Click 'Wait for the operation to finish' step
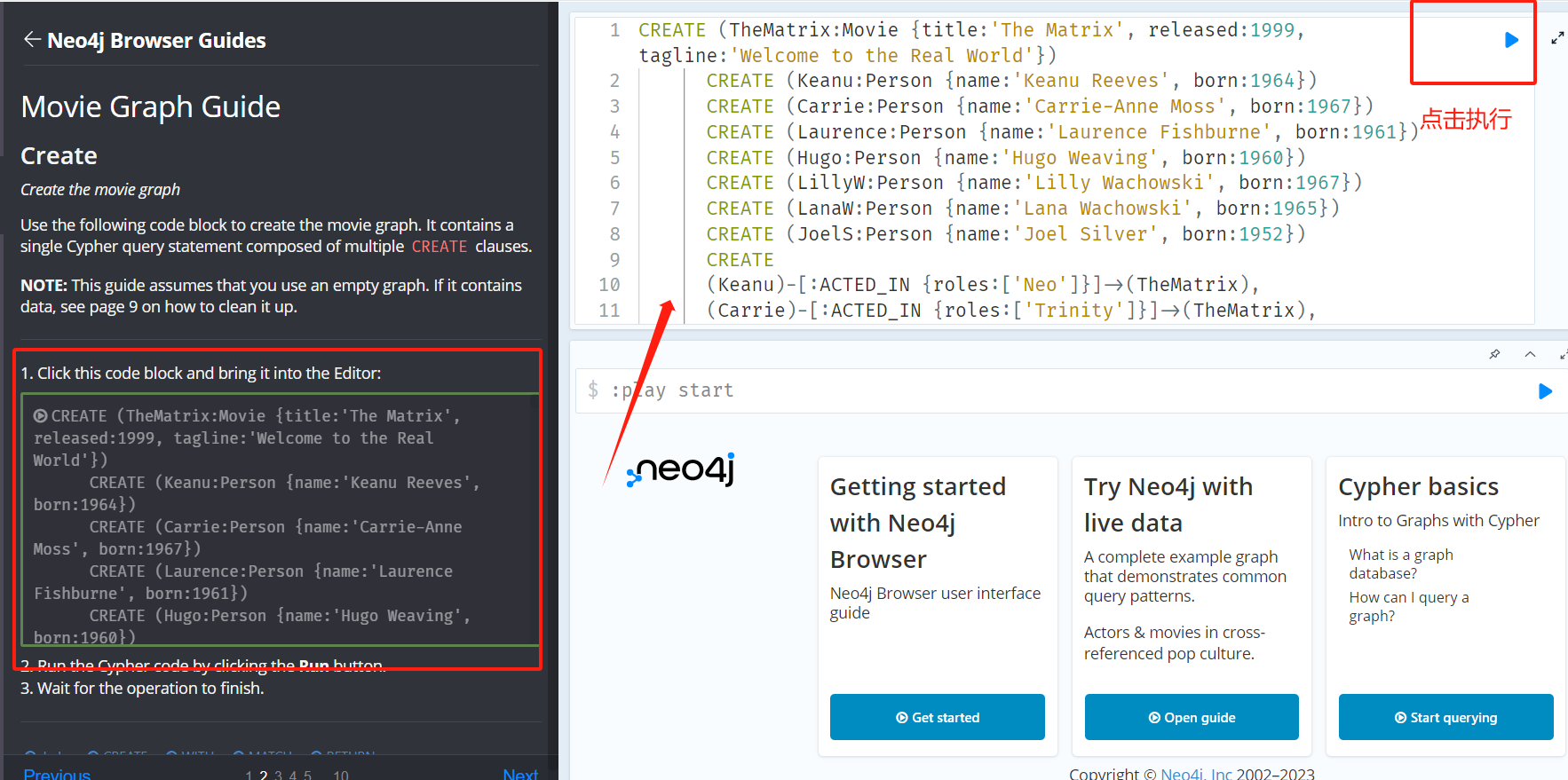The height and width of the screenshot is (780, 1568). click(142, 688)
